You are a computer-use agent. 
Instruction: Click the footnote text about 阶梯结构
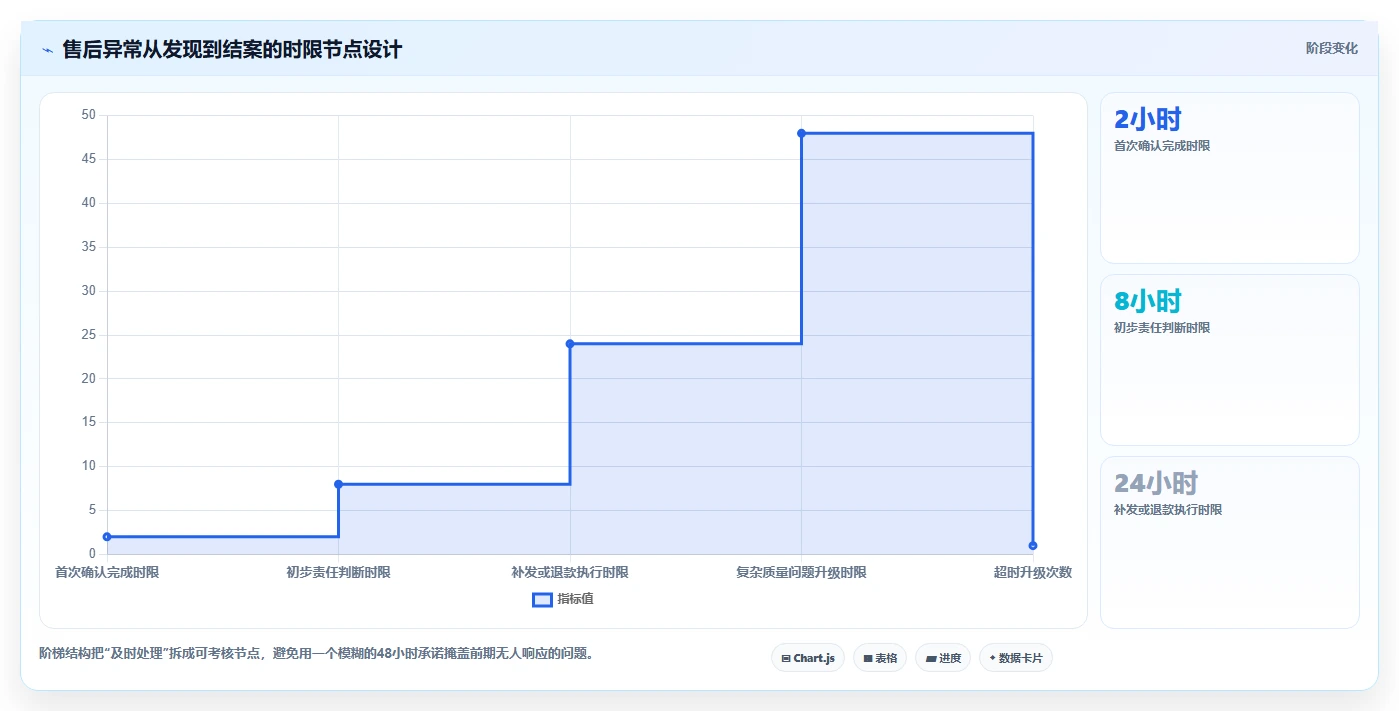[x=317, y=654]
